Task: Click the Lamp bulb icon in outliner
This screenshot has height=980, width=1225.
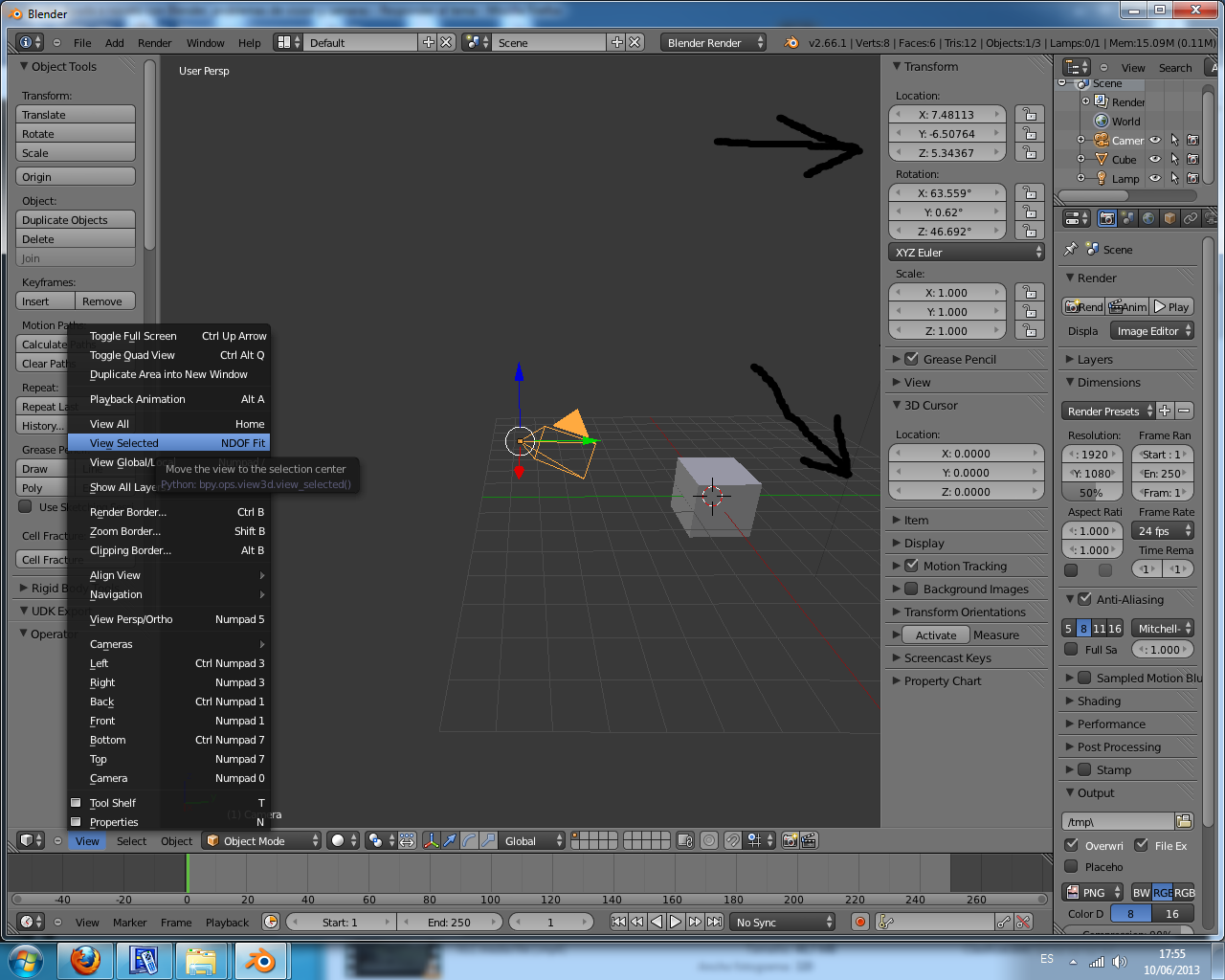Action: [1102, 178]
